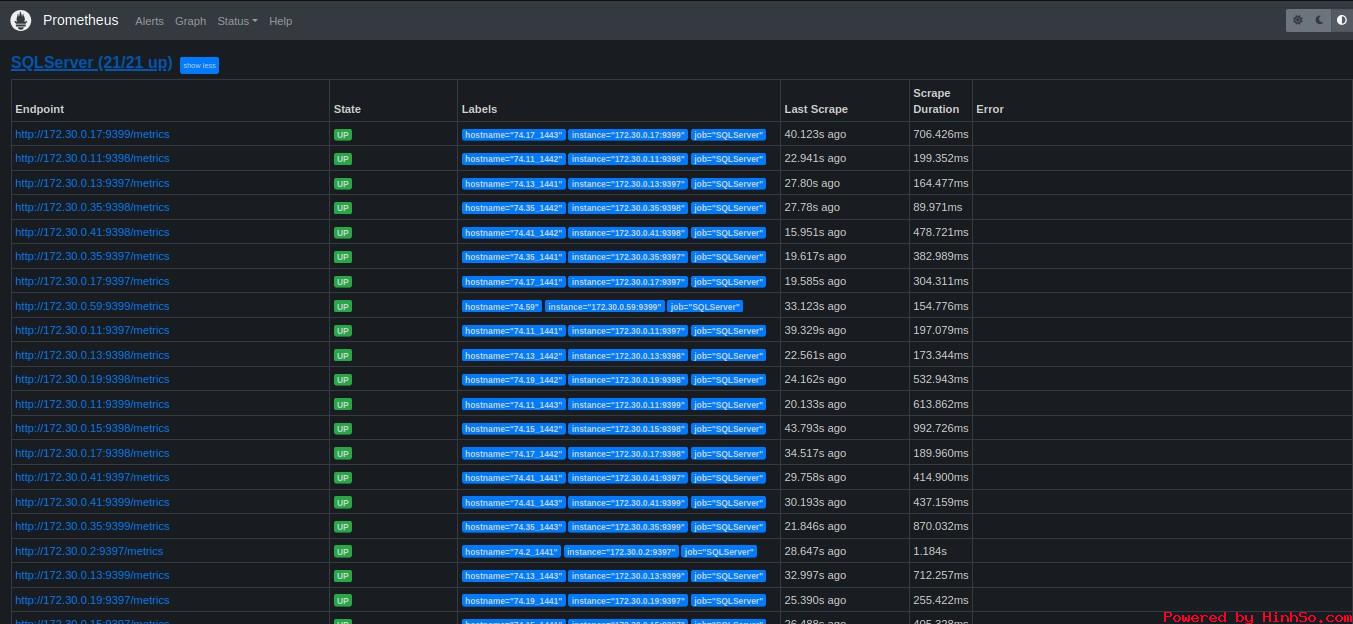Image resolution: width=1353 pixels, height=624 pixels.
Task: Click the http://172.30.0.2:9397/metrics link
Action: pyautogui.click(x=89, y=551)
